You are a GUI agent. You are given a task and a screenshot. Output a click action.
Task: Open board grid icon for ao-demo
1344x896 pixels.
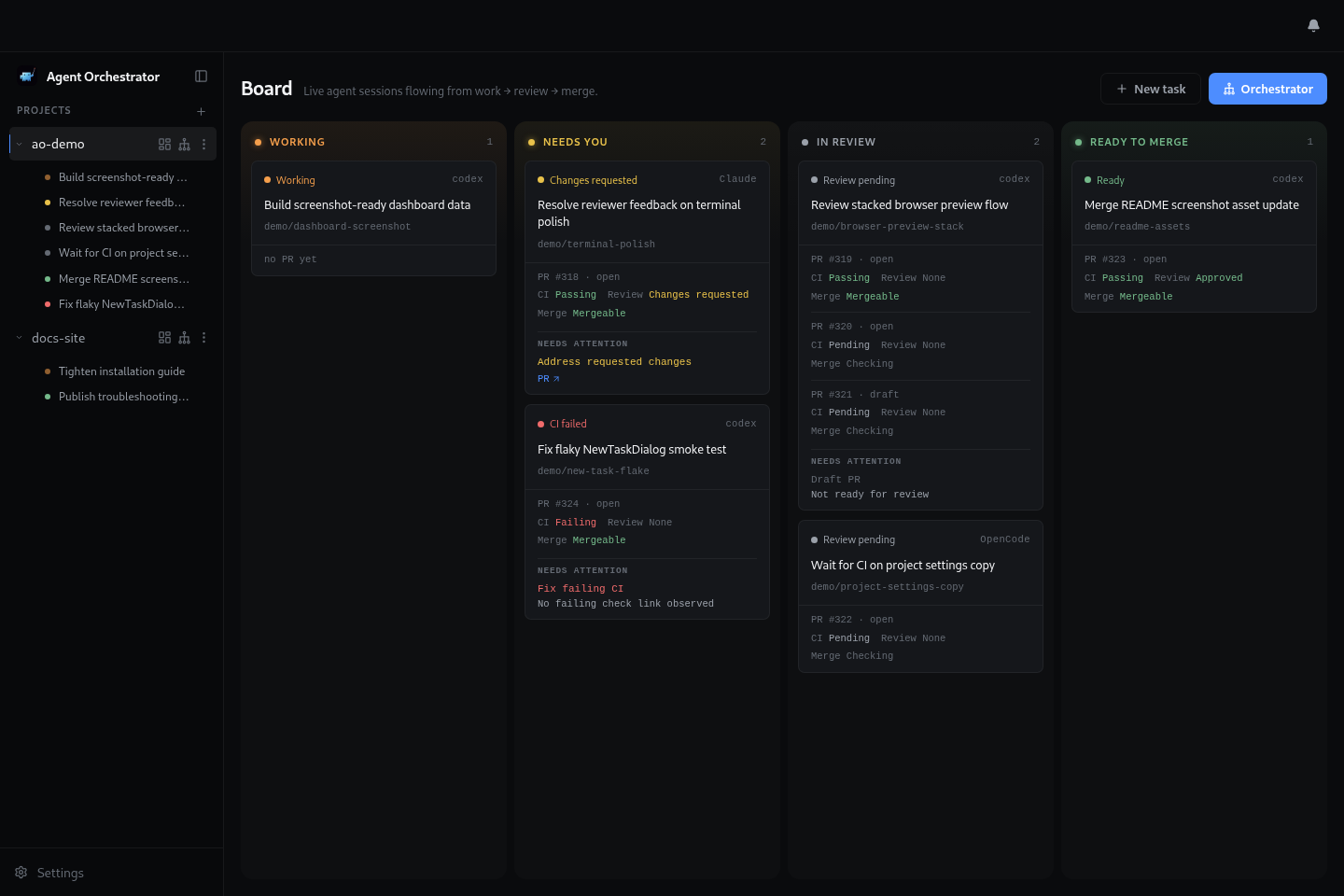(x=164, y=144)
